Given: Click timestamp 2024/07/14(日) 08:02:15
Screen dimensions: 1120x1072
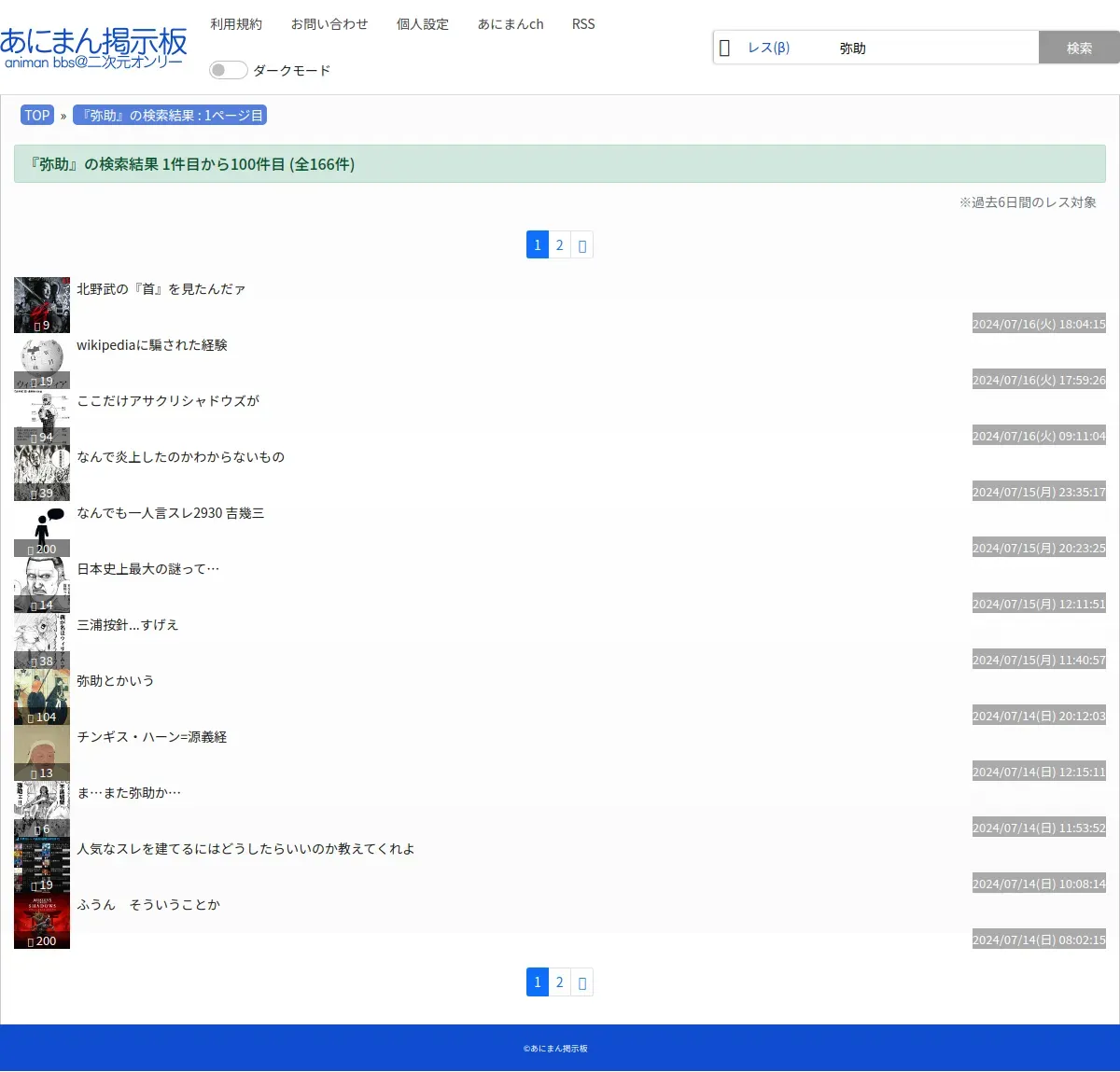Looking at the screenshot, I should click(x=1039, y=940).
